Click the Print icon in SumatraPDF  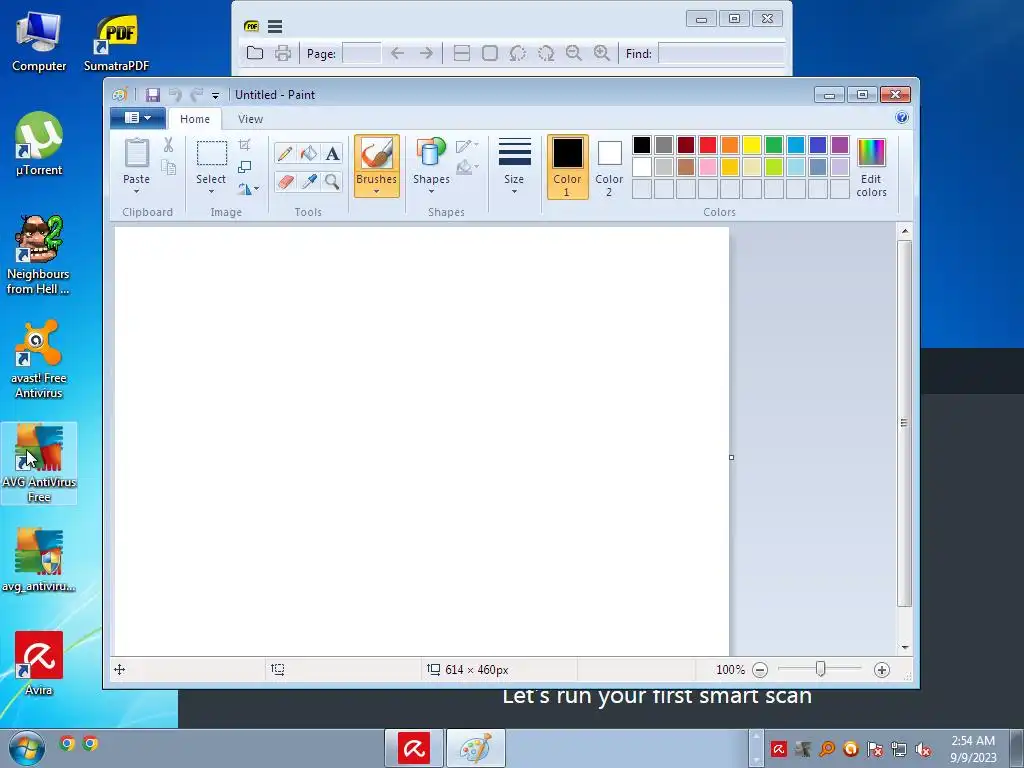(283, 54)
